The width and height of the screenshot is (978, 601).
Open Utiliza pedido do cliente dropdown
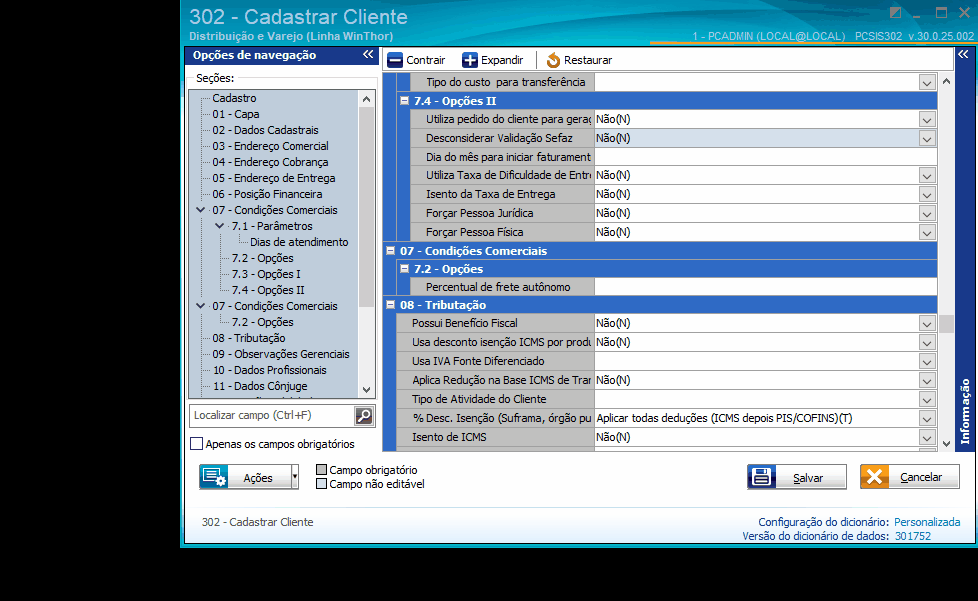click(x=927, y=120)
